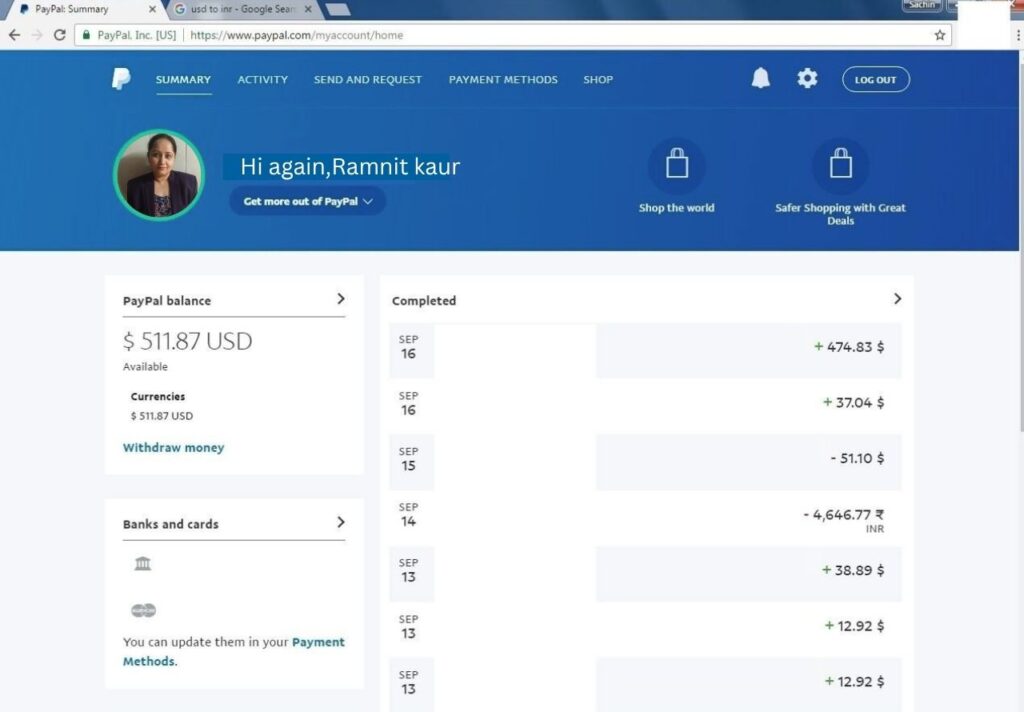Click Safer Shopping with Great Deals icon

tap(840, 165)
